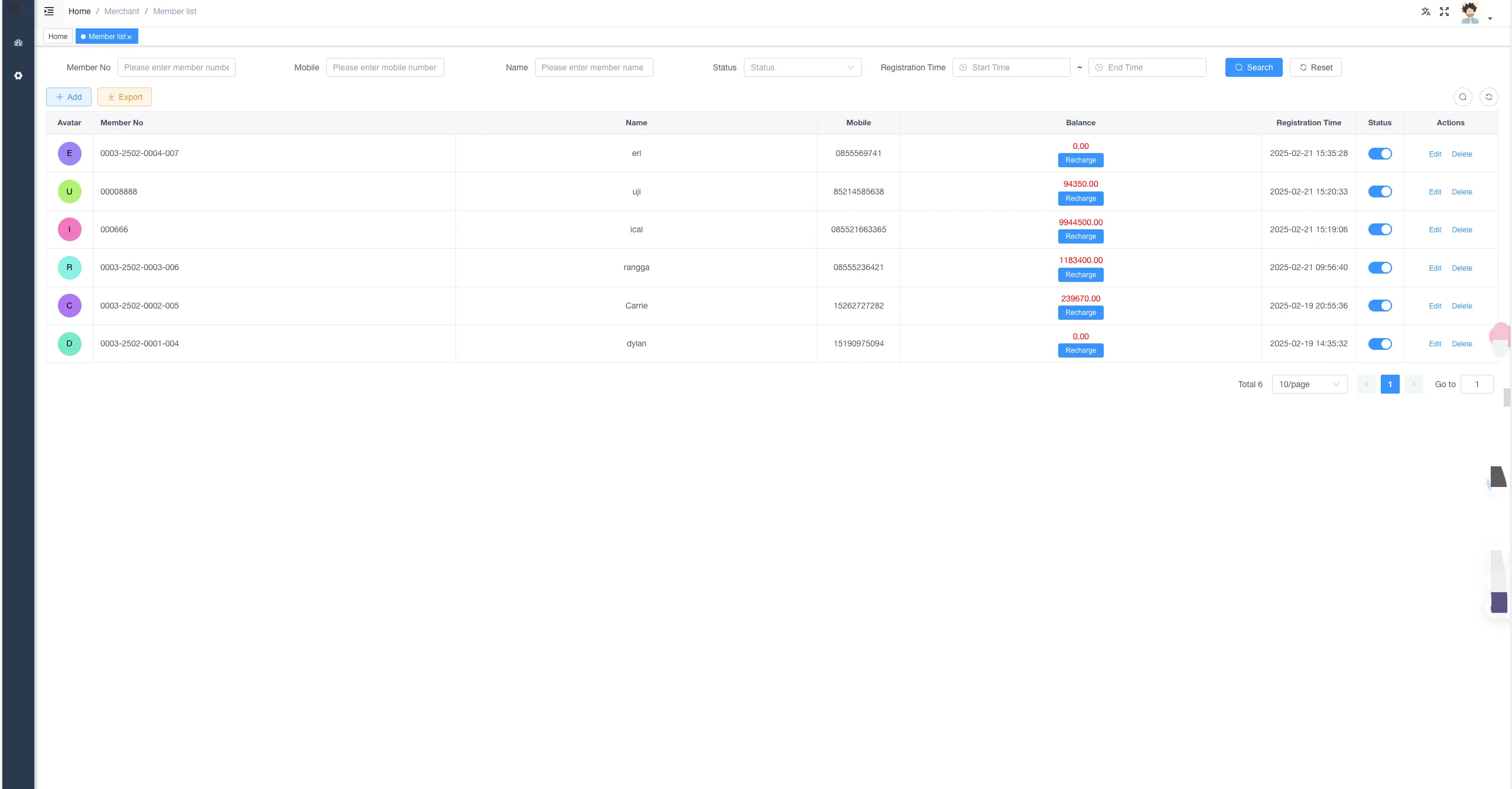Click avatar D for member dylan
This screenshot has width=1512, height=789.
(69, 344)
